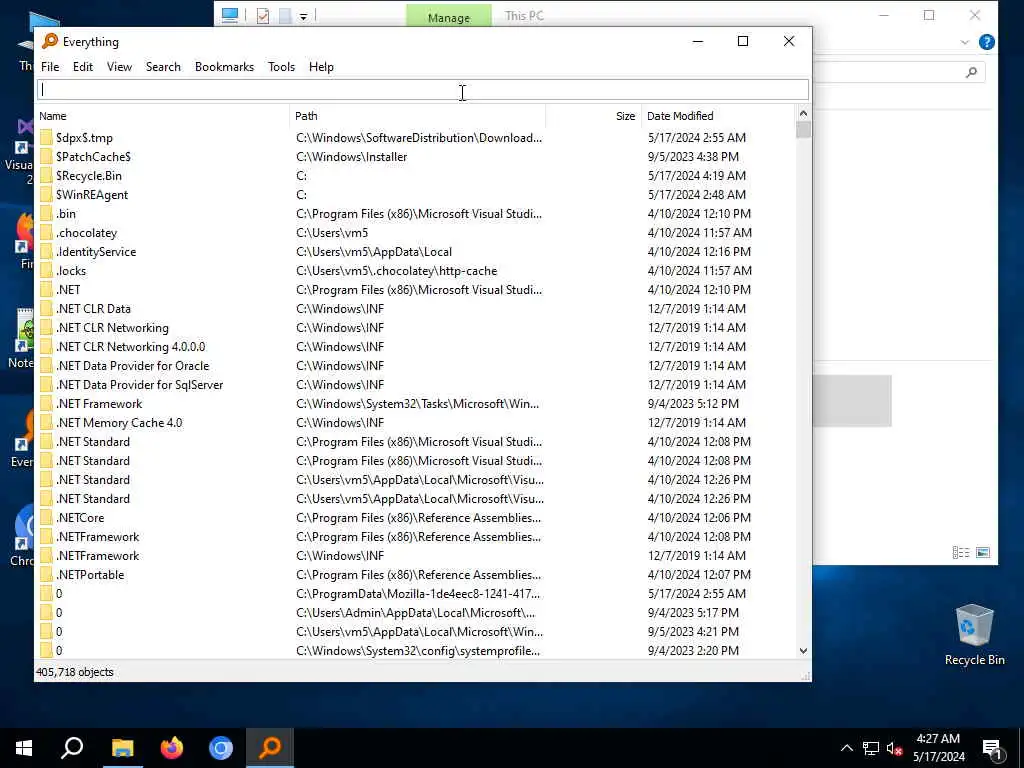Open Quick Access Toolbar dropdown in This PC
The height and width of the screenshot is (768, 1024).
pyautogui.click(x=304, y=16)
